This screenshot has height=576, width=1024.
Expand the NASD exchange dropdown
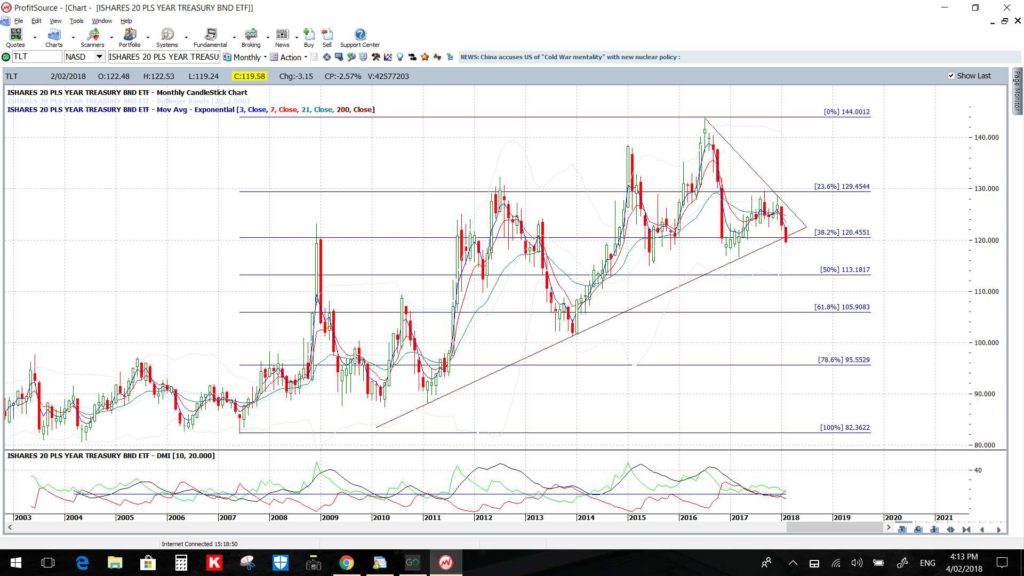tap(99, 57)
